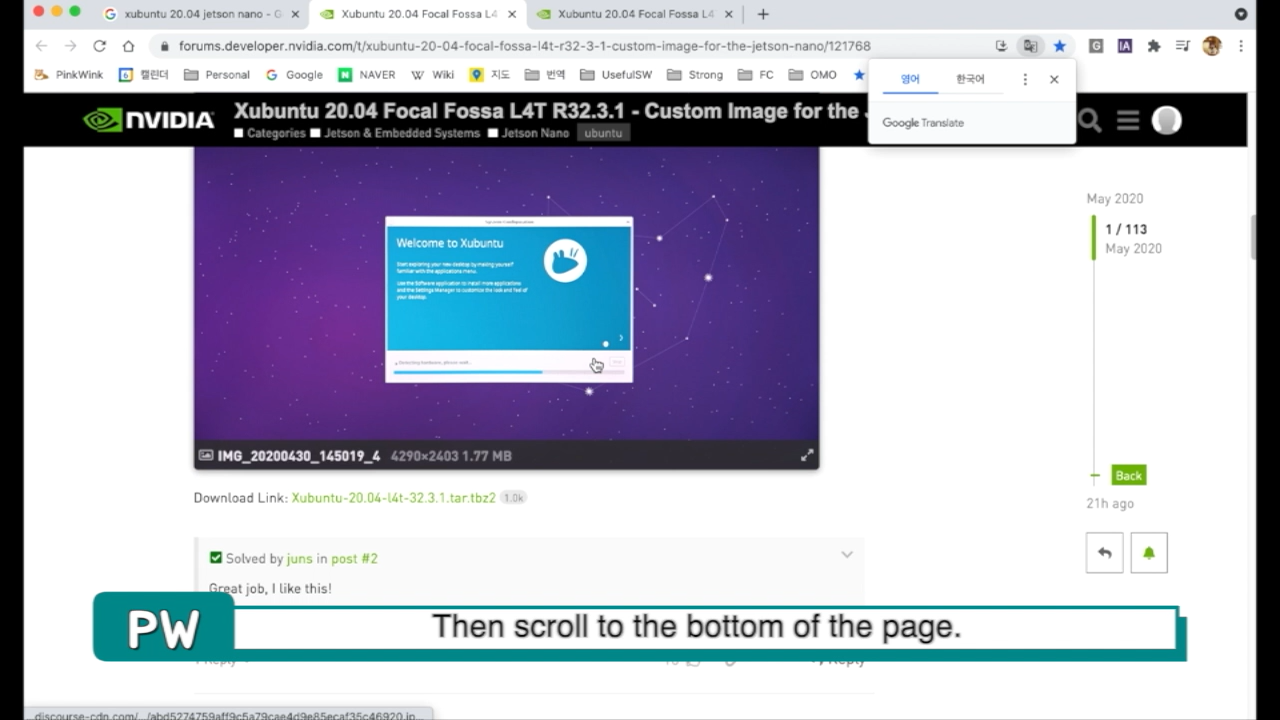Open a new browser tab

(763, 14)
